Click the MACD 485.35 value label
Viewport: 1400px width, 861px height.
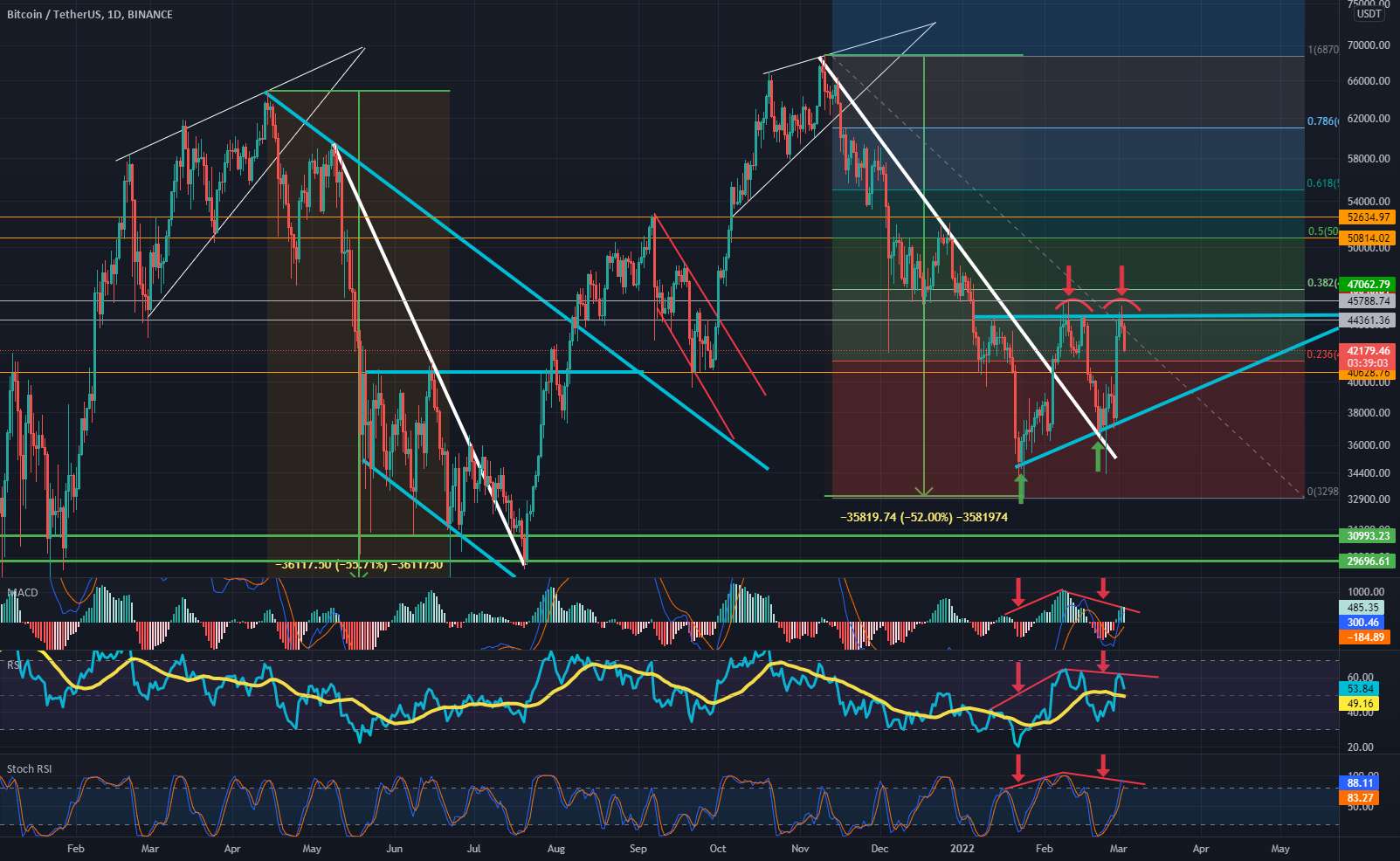pos(1362,608)
